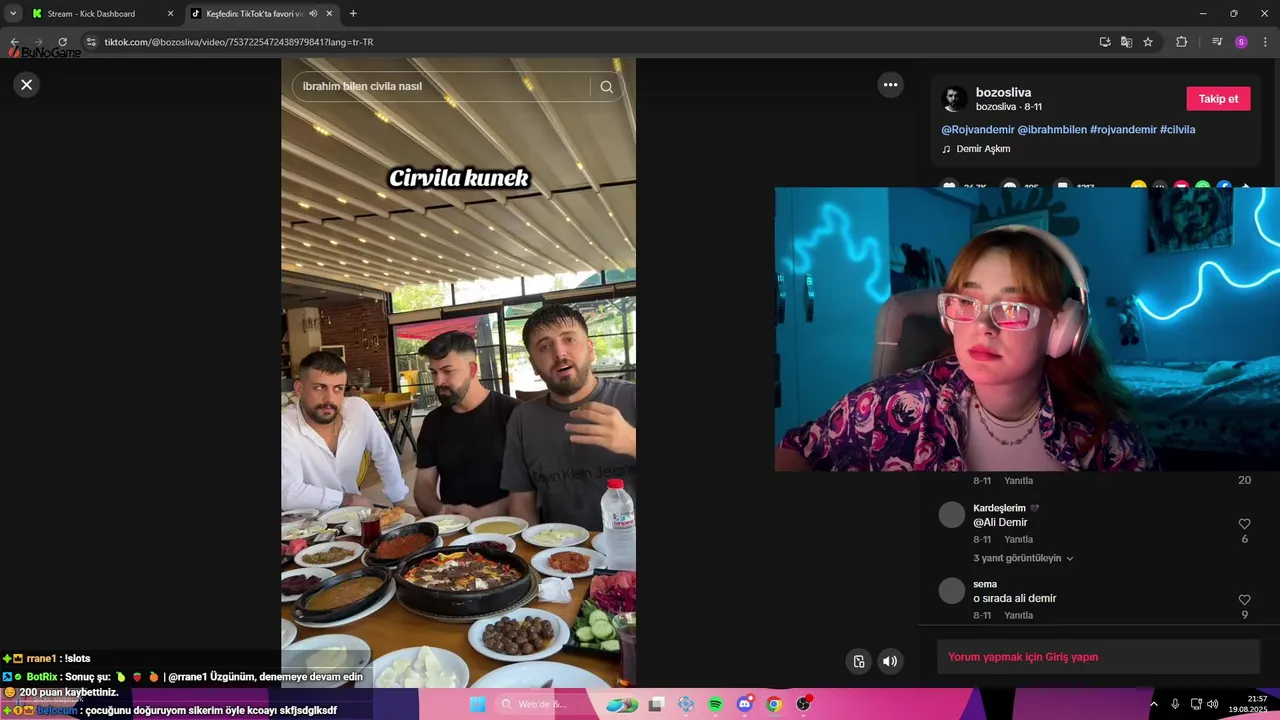Viewport: 1280px width, 720px height.
Task: Click the music note icon by Demir Aşkım
Action: pyautogui.click(x=946, y=149)
